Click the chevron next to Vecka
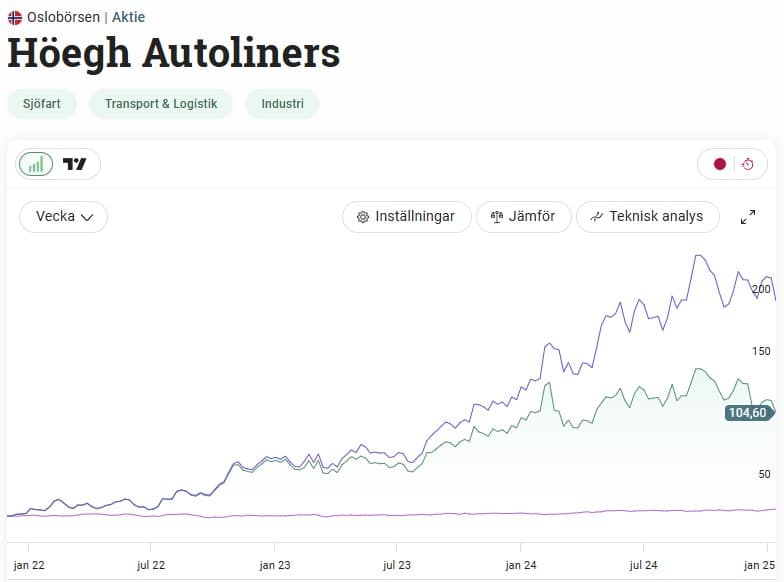 (x=87, y=218)
